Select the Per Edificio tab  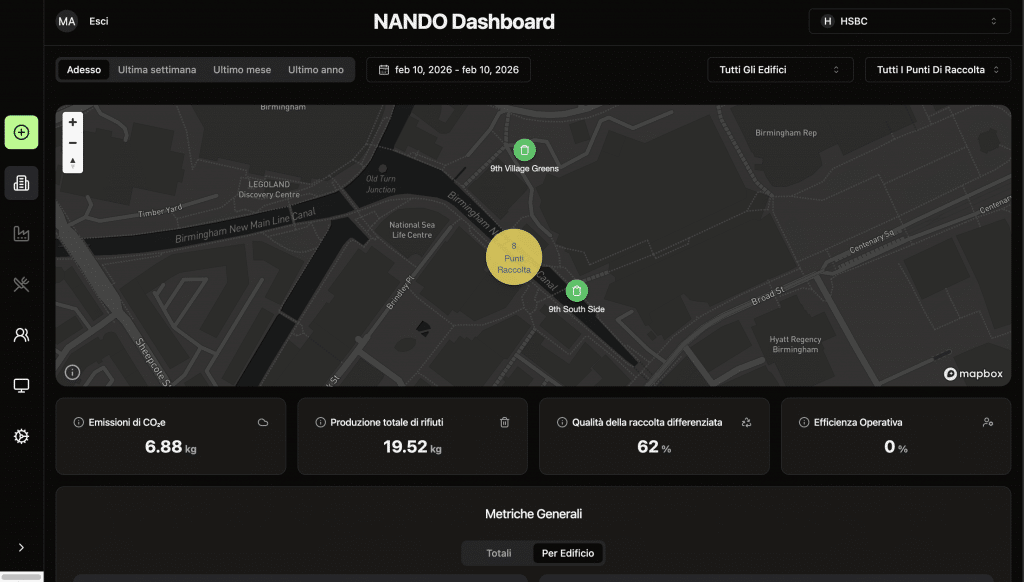(x=567, y=553)
